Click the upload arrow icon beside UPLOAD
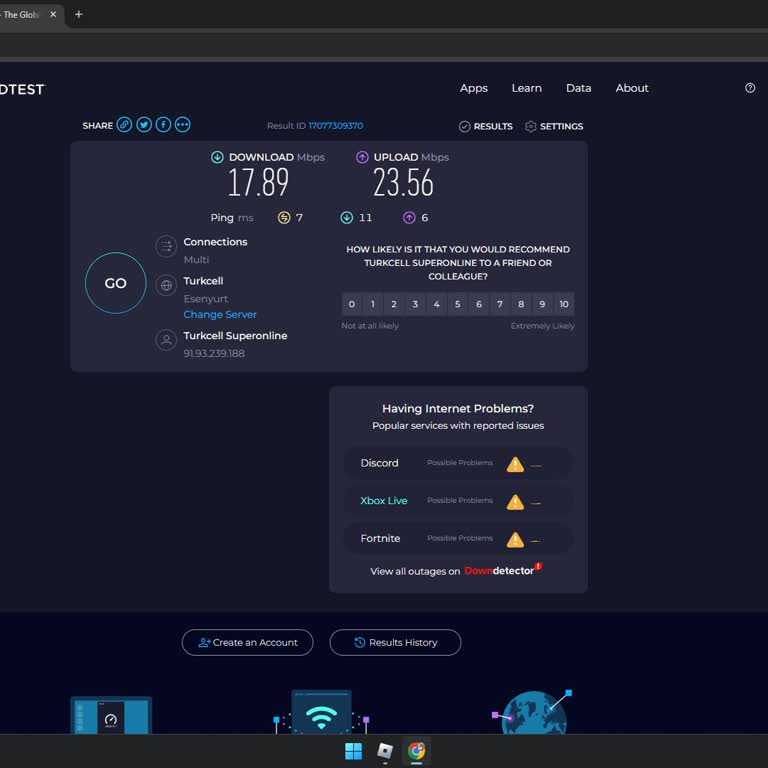The height and width of the screenshot is (768, 768). tap(362, 157)
